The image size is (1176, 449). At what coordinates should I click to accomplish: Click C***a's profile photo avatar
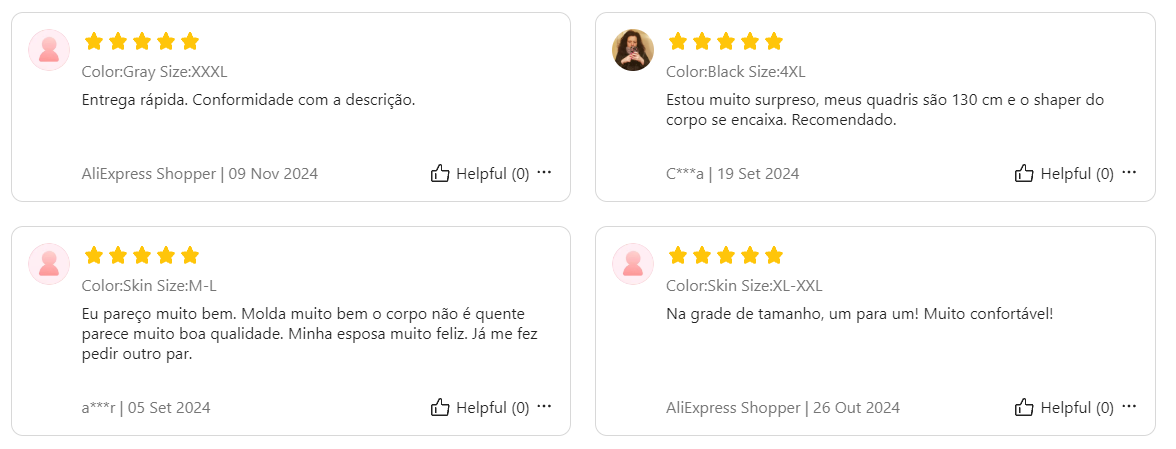tap(633, 50)
